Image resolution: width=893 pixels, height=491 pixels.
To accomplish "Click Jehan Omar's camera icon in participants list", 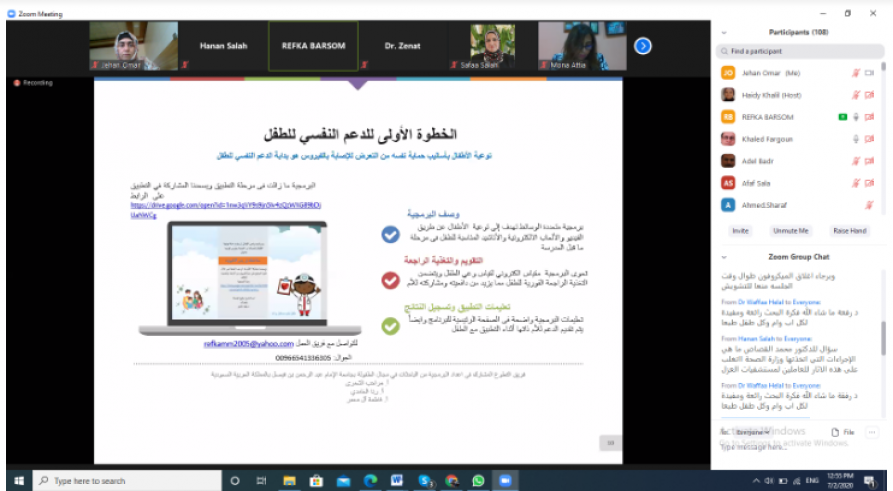I will click(870, 72).
